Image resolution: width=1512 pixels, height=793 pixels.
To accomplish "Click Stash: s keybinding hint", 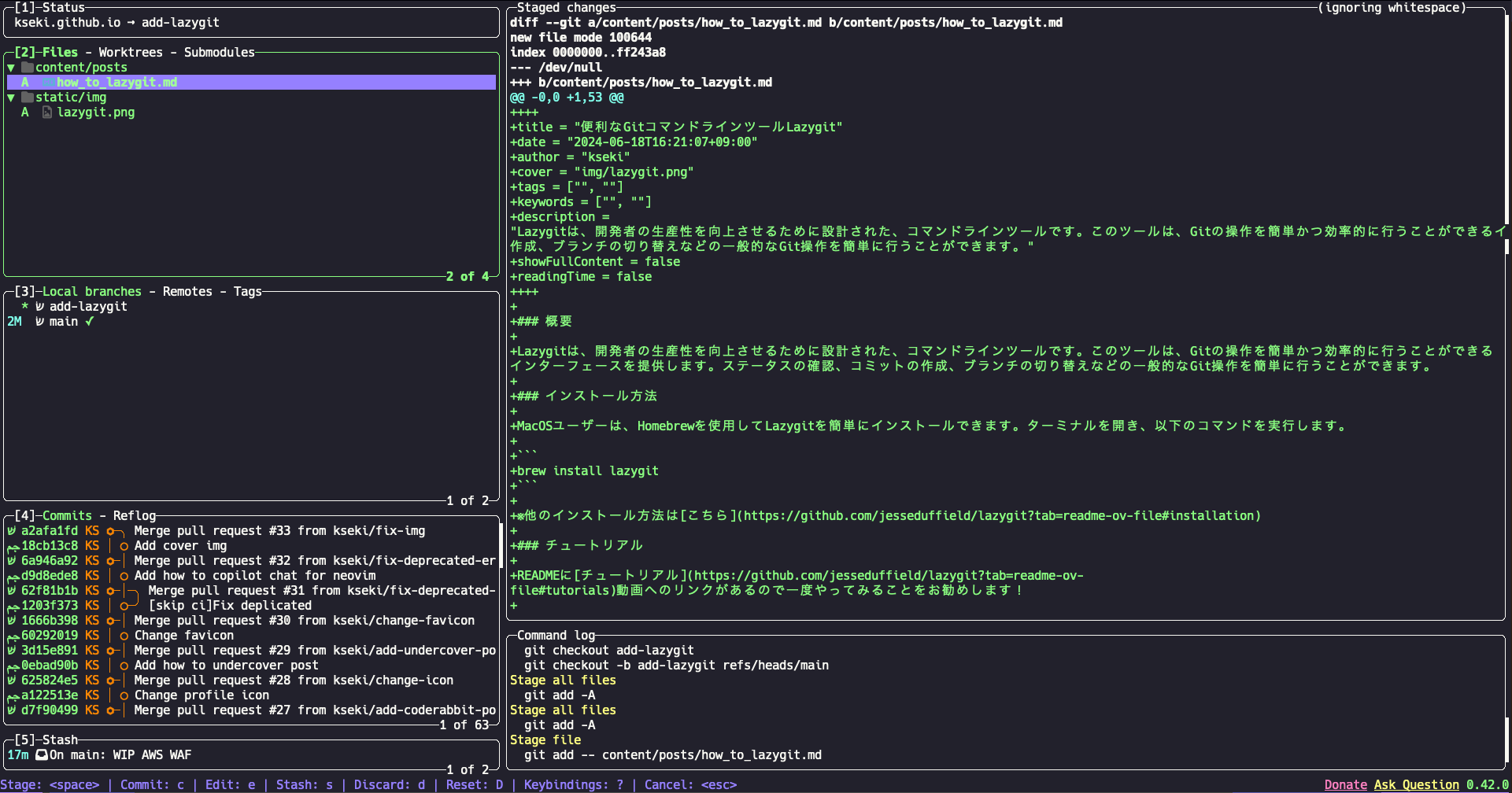I will [305, 785].
